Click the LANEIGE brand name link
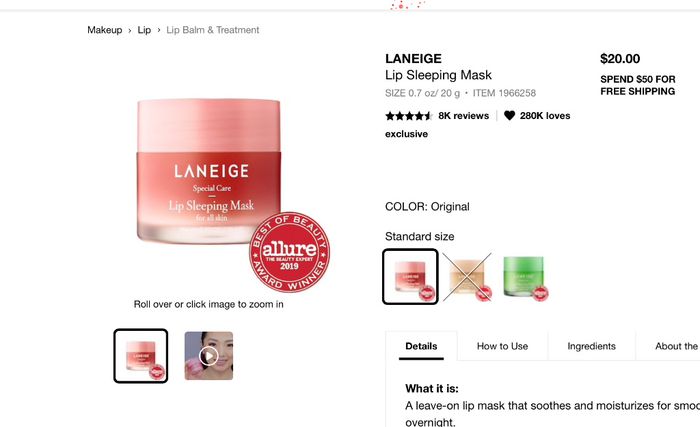This screenshot has width=700, height=427. pos(413,59)
